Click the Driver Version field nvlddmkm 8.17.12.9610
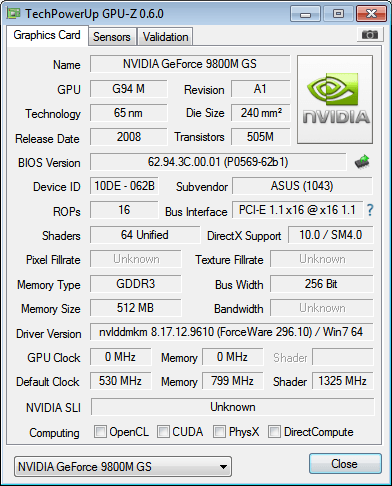The width and height of the screenshot is (392, 486). pos(231,332)
